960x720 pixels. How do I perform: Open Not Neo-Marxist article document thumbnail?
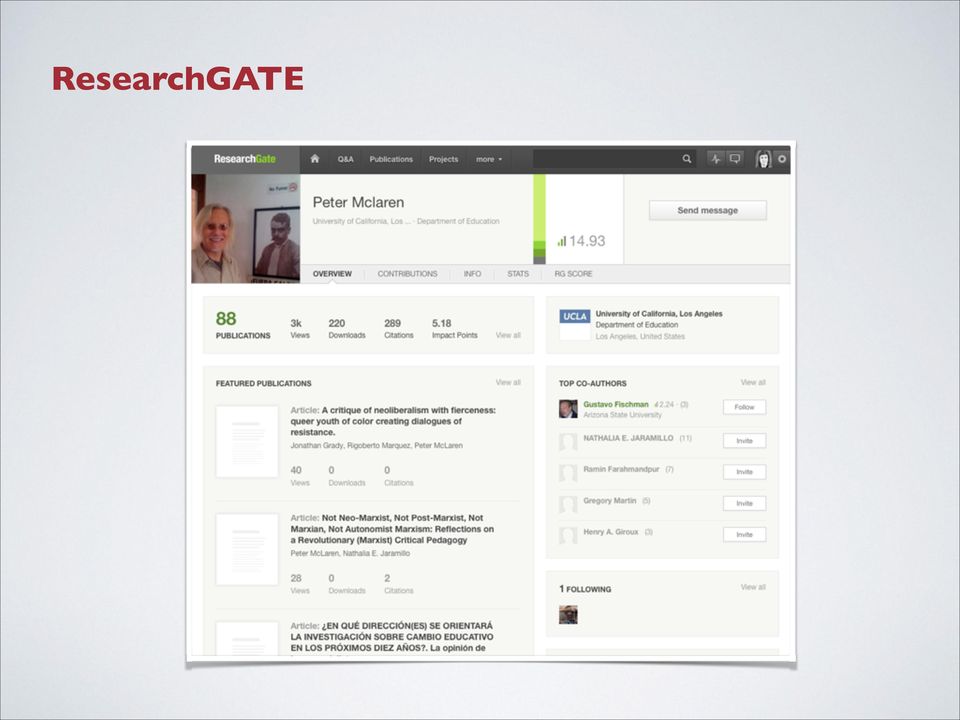tap(247, 549)
